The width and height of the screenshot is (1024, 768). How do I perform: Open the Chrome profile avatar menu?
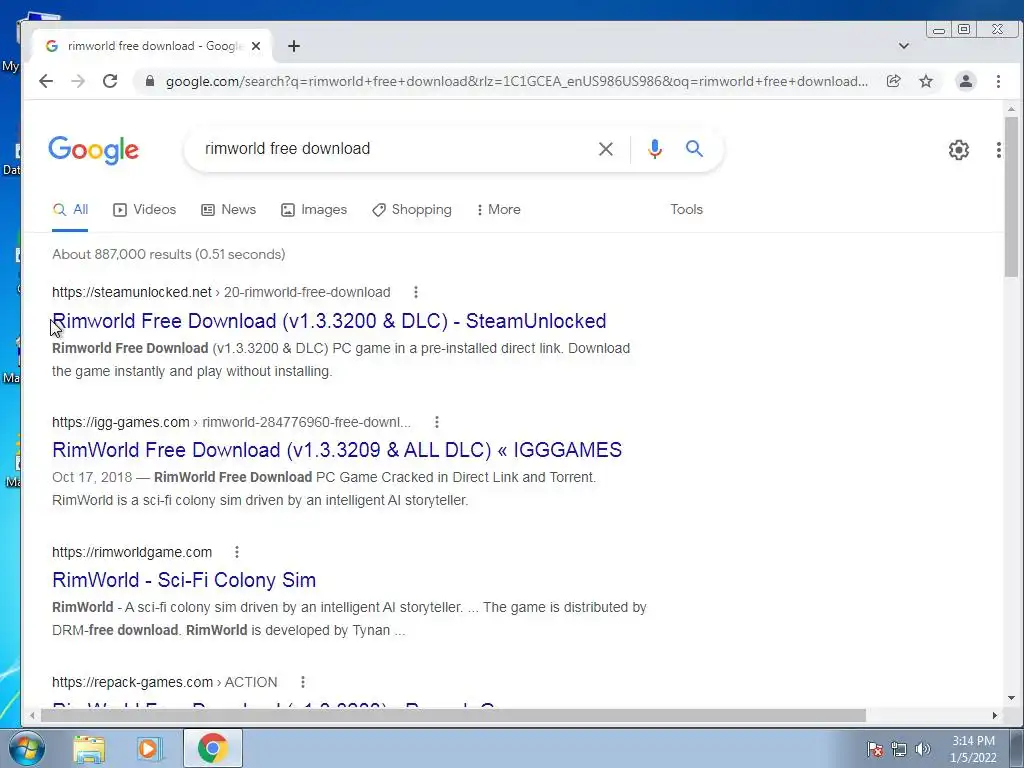(965, 81)
